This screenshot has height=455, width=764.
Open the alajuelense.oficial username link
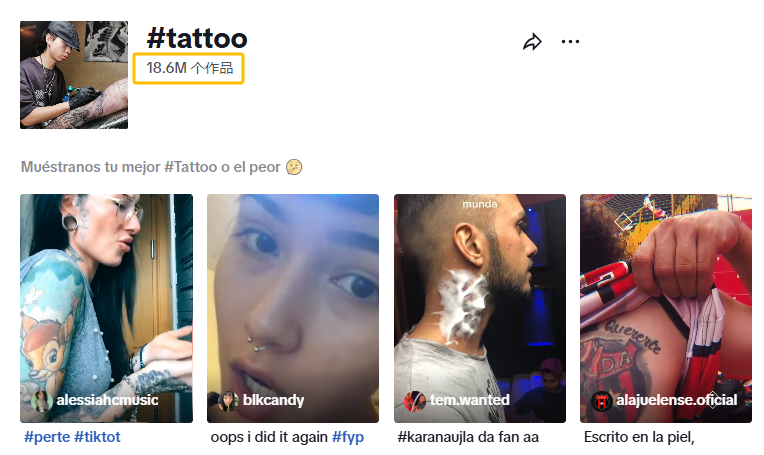tap(678, 401)
